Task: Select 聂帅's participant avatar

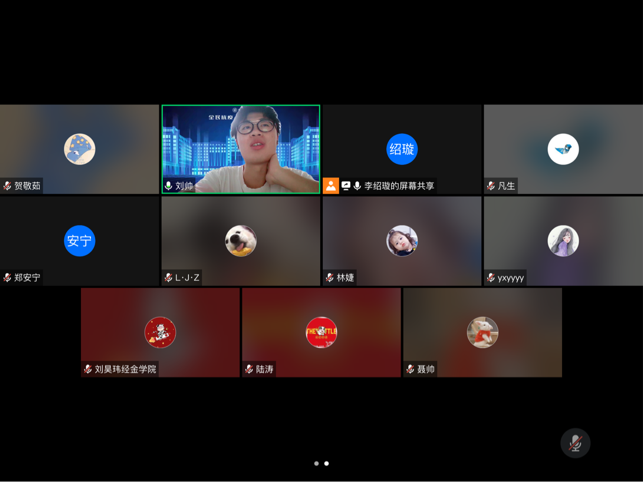Action: click(482, 332)
